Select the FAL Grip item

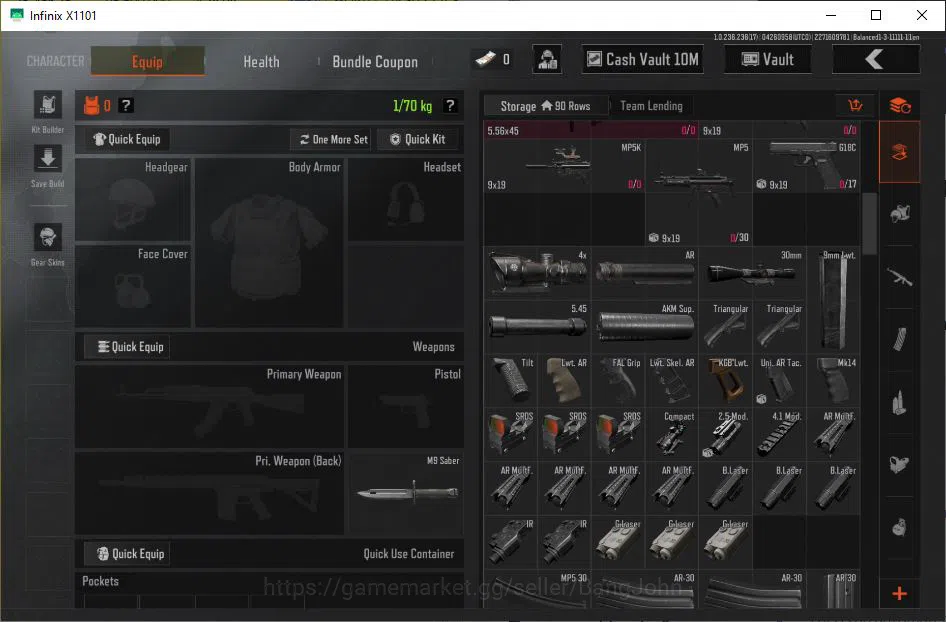[618, 380]
